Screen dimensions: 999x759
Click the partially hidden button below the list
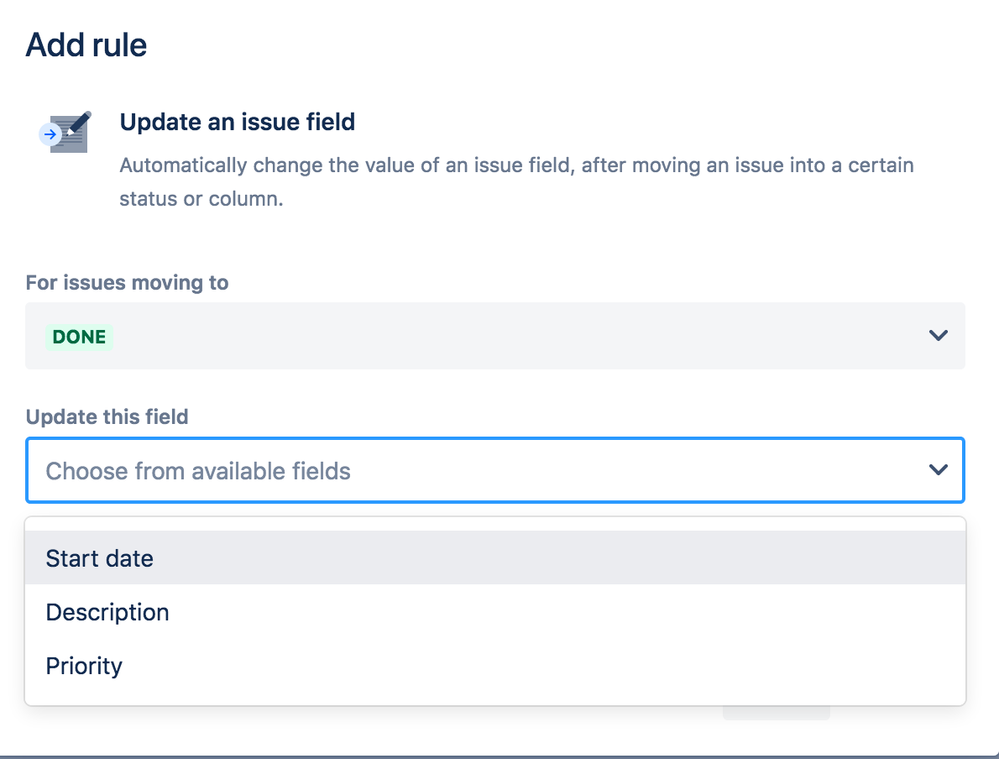pos(776,713)
